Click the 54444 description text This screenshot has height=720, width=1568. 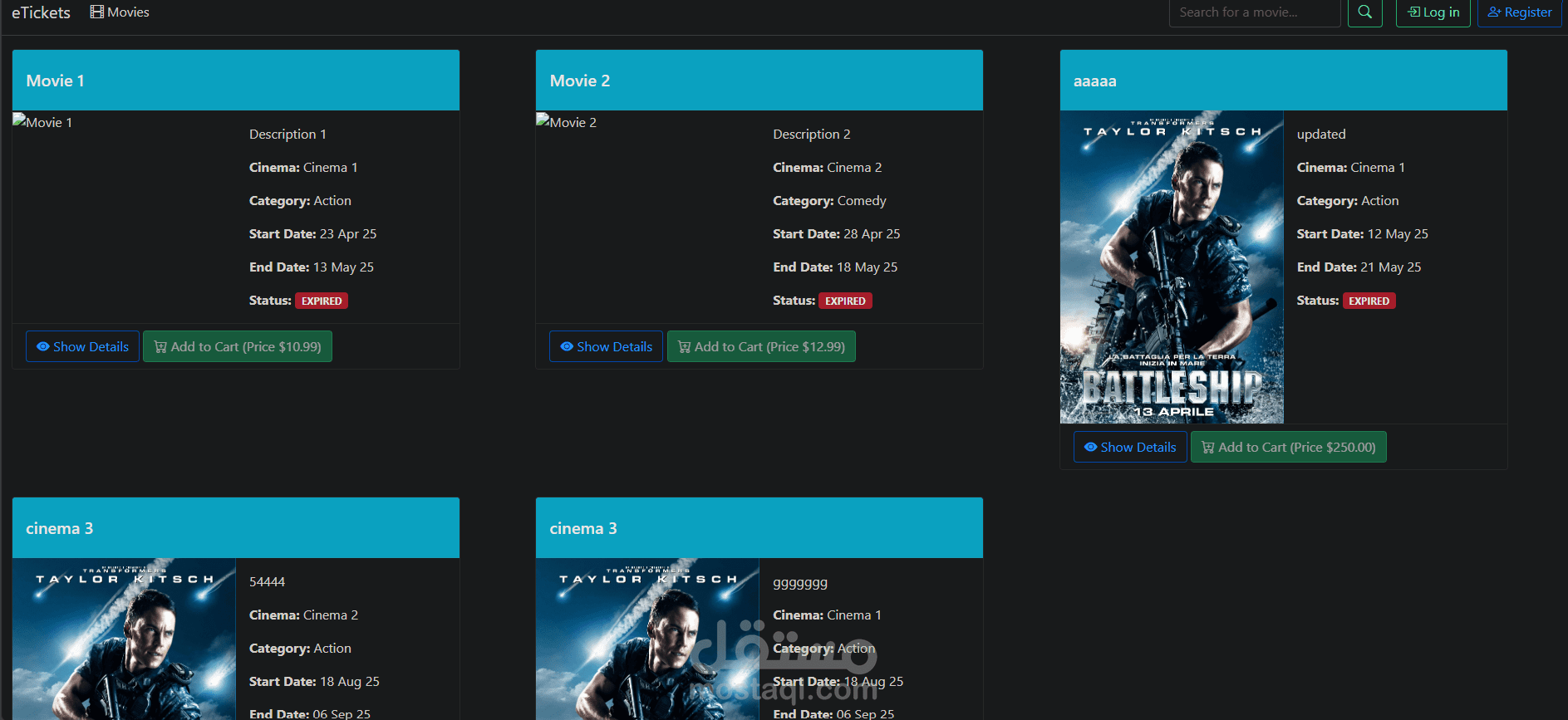pyautogui.click(x=267, y=581)
